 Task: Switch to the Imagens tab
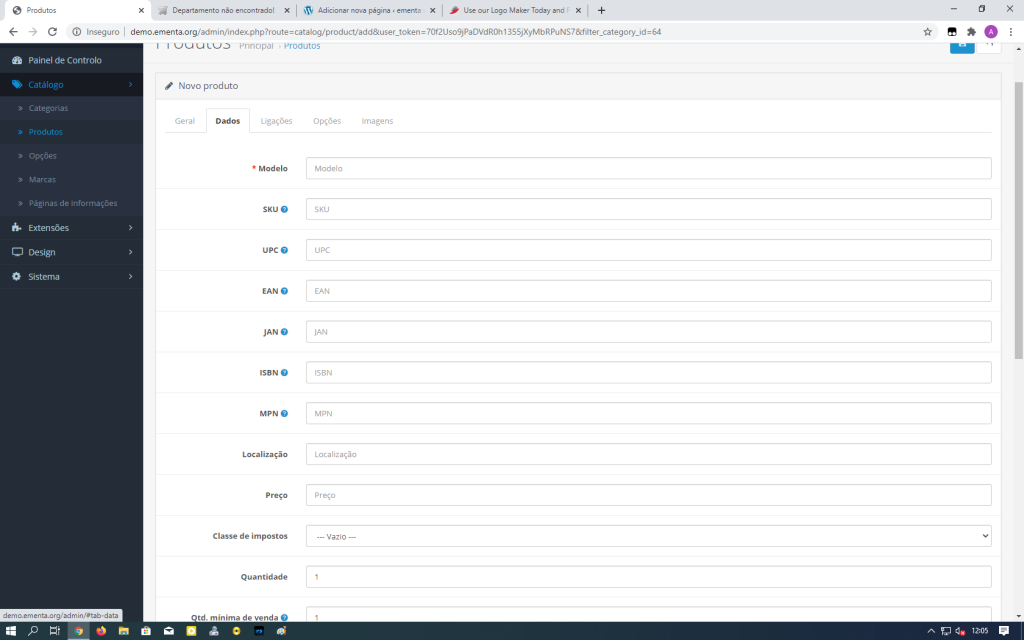point(377,121)
